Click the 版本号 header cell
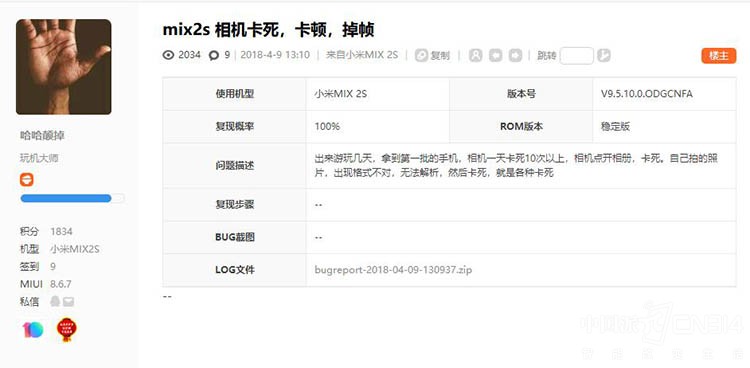The height and width of the screenshot is (368, 750). (521, 94)
